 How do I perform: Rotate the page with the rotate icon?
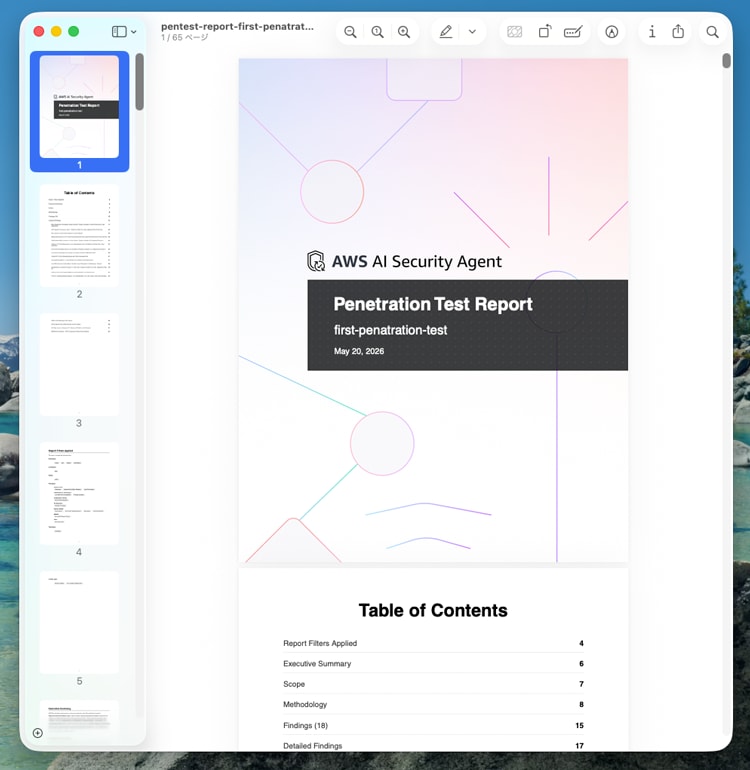545,32
